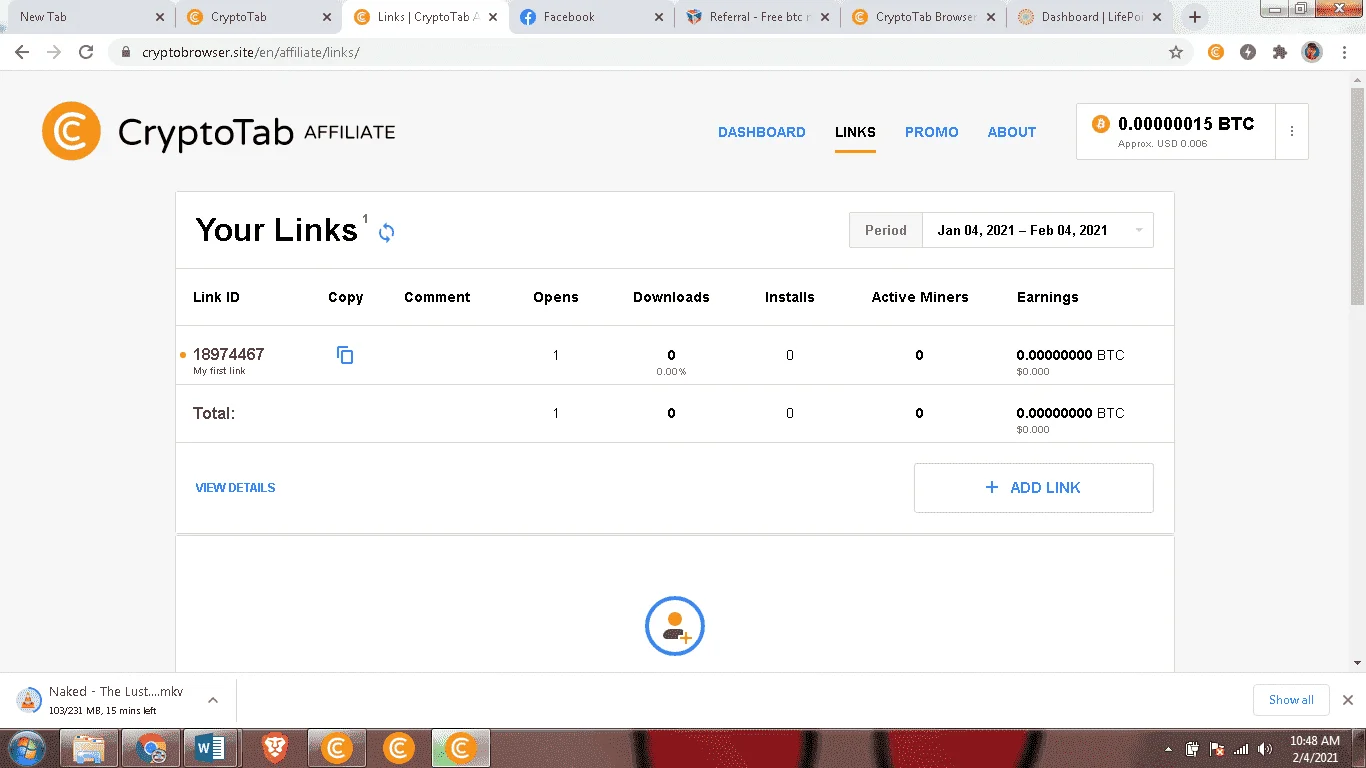
Task: Click the Earnings column header
Action: (1047, 297)
